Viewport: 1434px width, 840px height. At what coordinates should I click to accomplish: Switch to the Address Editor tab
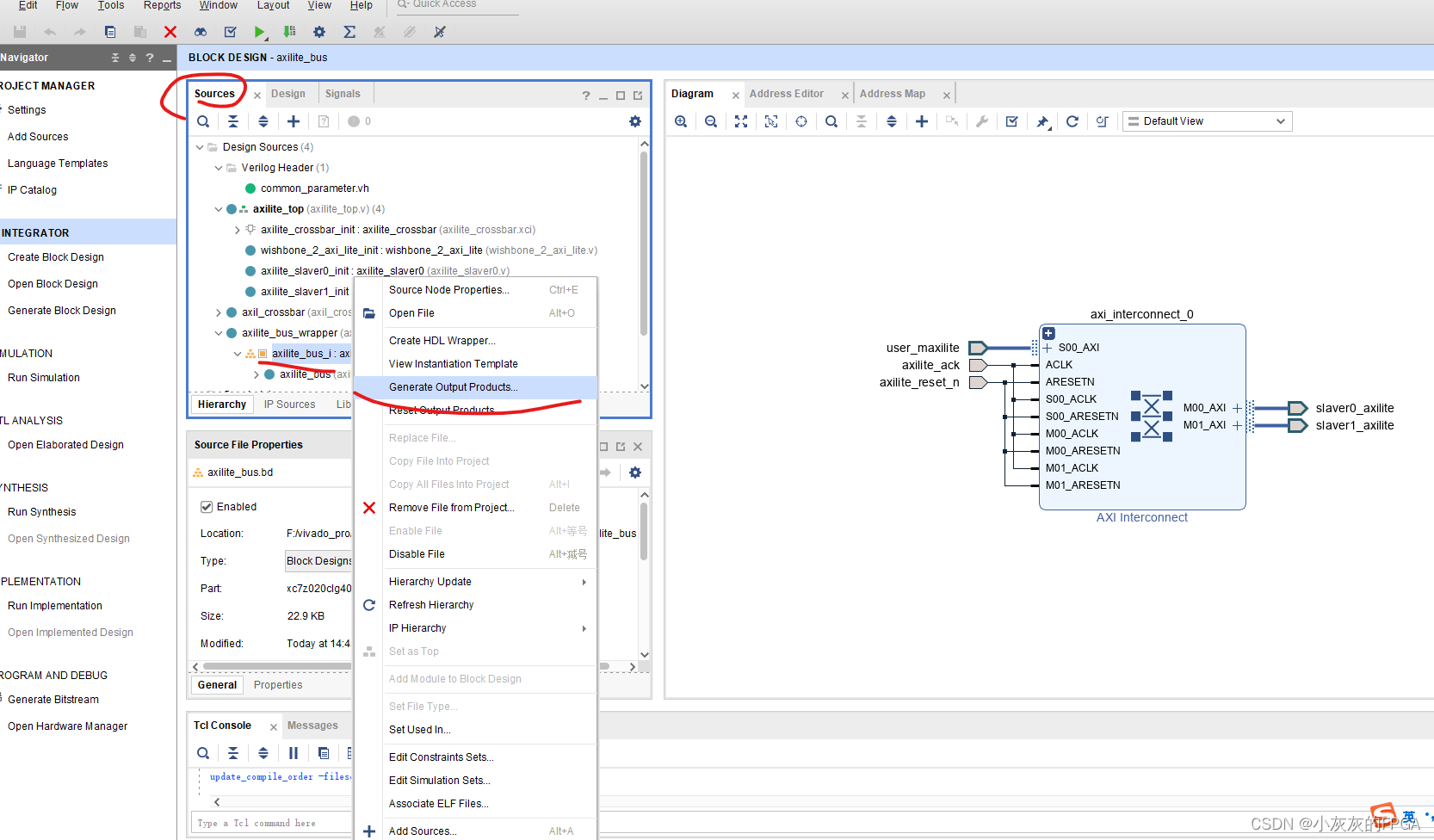tap(786, 94)
